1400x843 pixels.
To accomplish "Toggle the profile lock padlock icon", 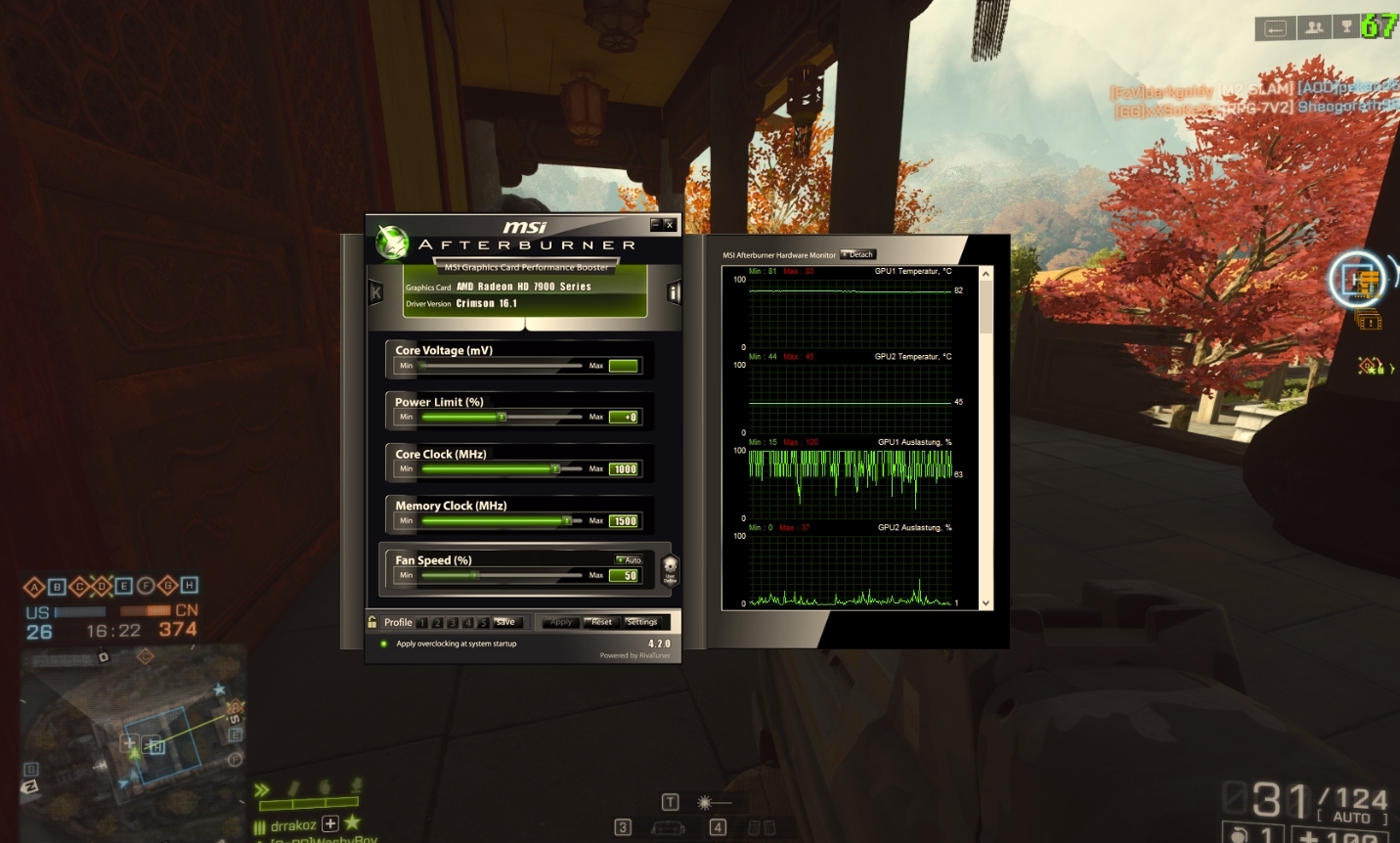I will click(x=372, y=622).
